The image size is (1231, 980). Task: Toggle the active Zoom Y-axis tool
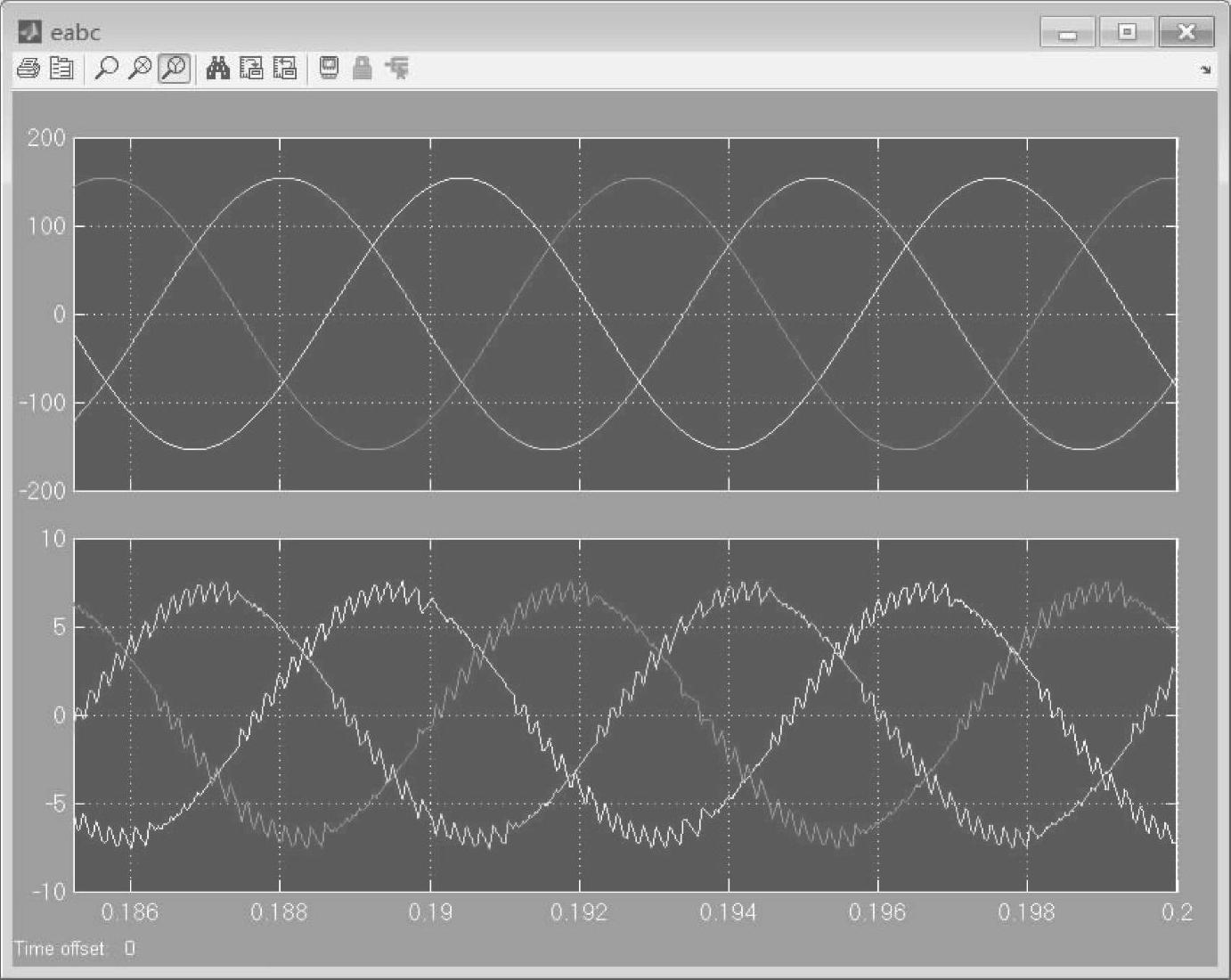[x=174, y=69]
